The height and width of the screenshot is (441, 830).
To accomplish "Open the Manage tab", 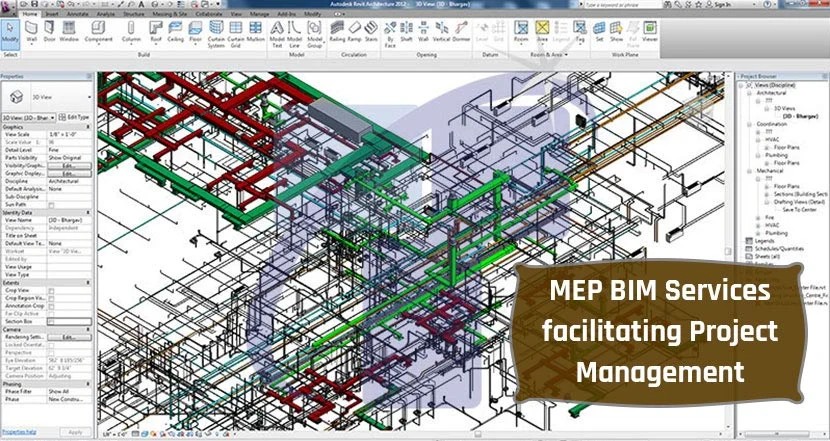I will (x=259, y=14).
